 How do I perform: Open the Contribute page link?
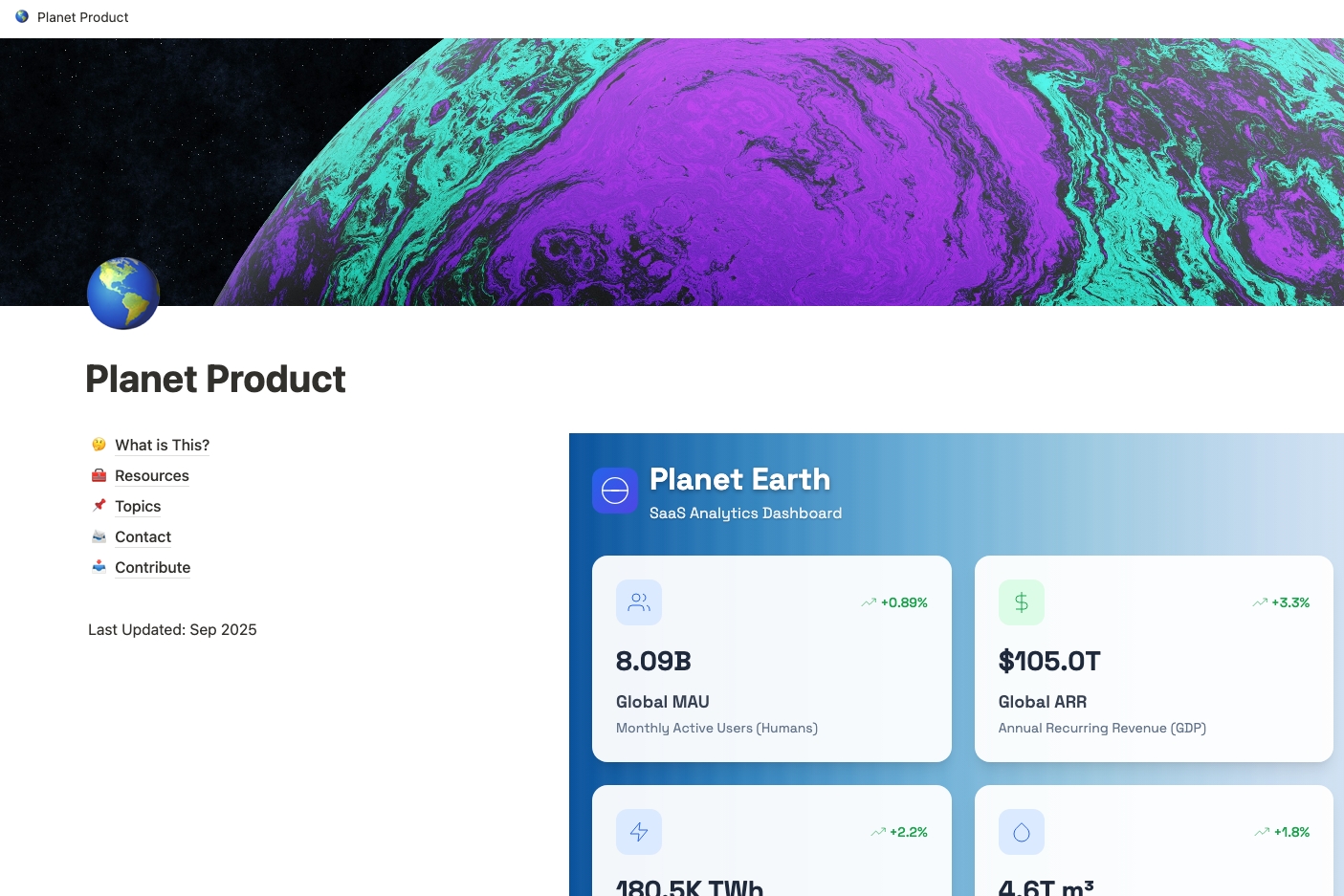pos(152,567)
